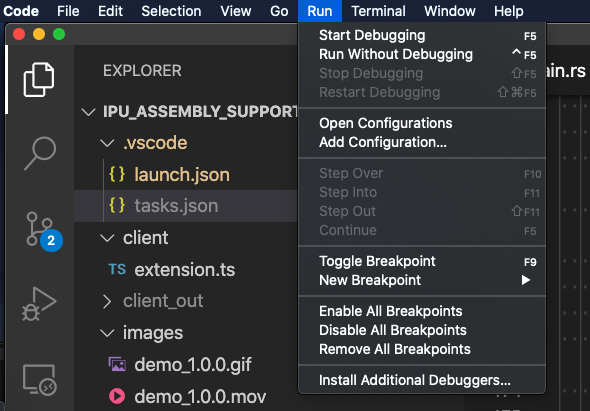Image resolution: width=590 pixels, height=411 pixels.
Task: Collapse the .vscode folder
Action: [108, 143]
